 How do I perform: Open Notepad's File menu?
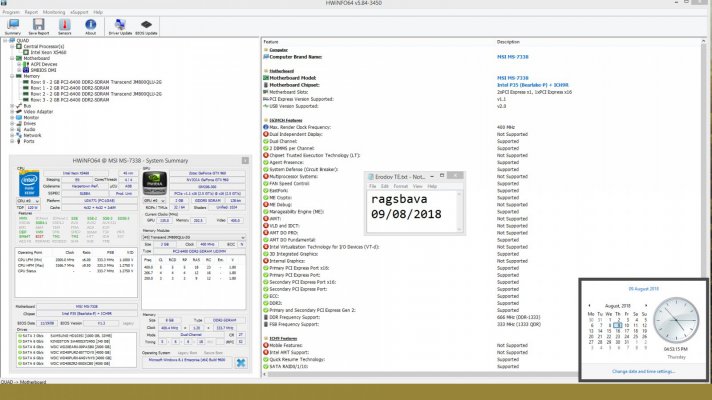tap(372, 186)
